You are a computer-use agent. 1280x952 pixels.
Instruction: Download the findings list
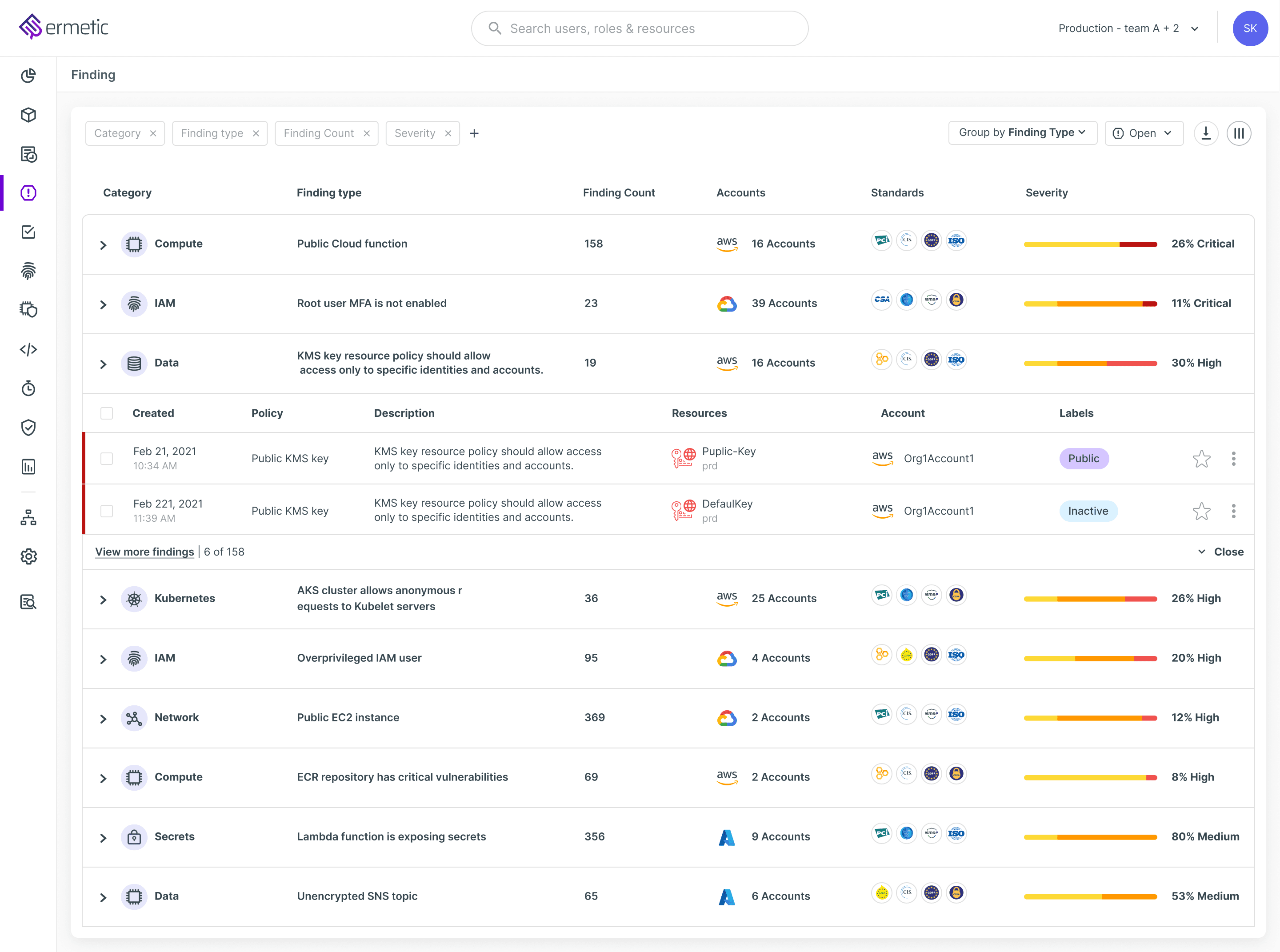click(x=1206, y=133)
